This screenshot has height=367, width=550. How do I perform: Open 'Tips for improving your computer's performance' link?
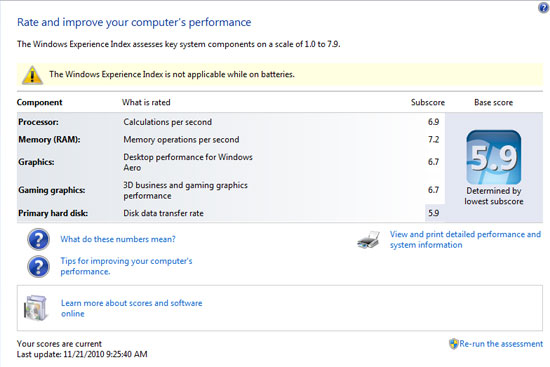click(x=126, y=266)
